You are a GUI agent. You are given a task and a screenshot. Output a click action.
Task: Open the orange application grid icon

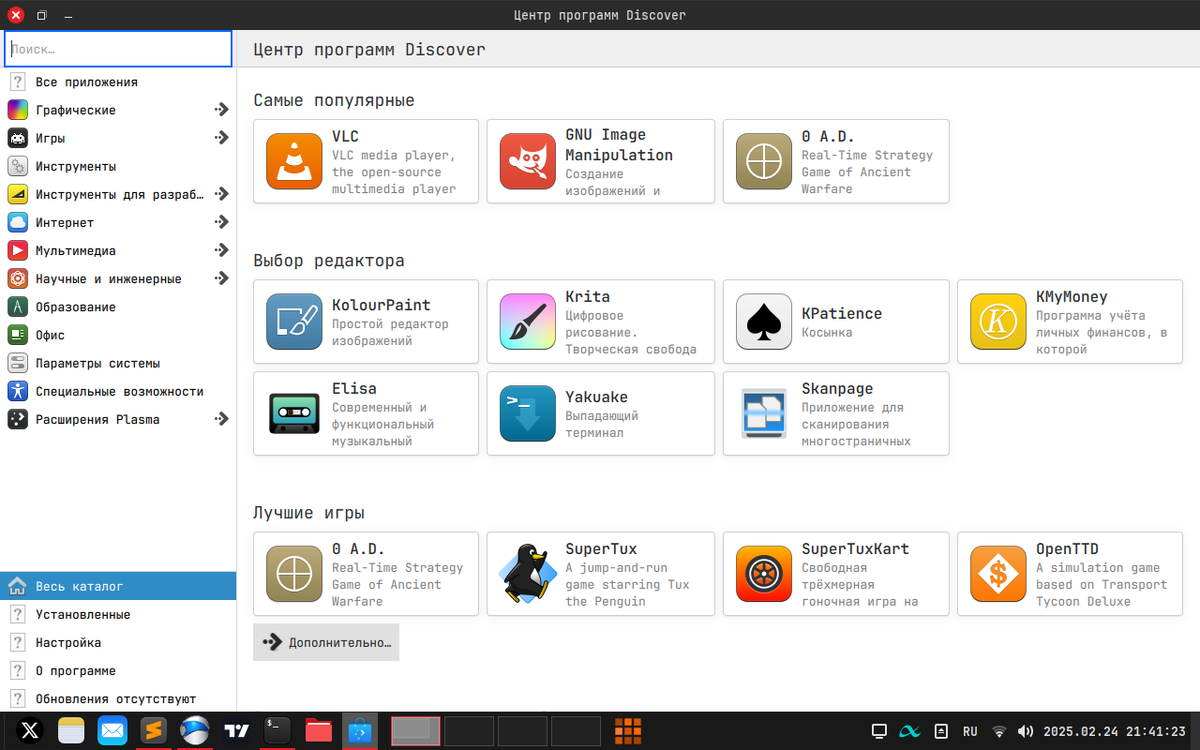pyautogui.click(x=627, y=731)
